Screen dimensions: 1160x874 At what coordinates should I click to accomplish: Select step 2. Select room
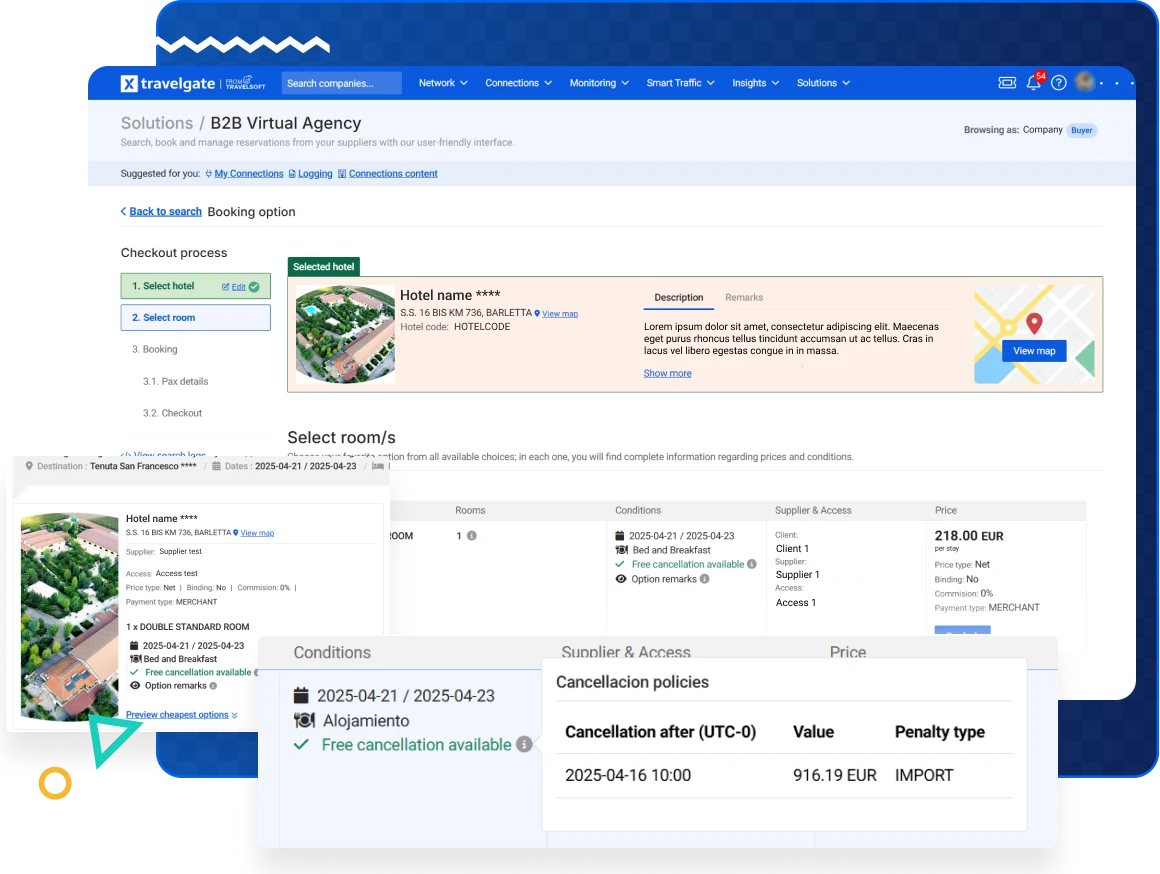tap(195, 317)
